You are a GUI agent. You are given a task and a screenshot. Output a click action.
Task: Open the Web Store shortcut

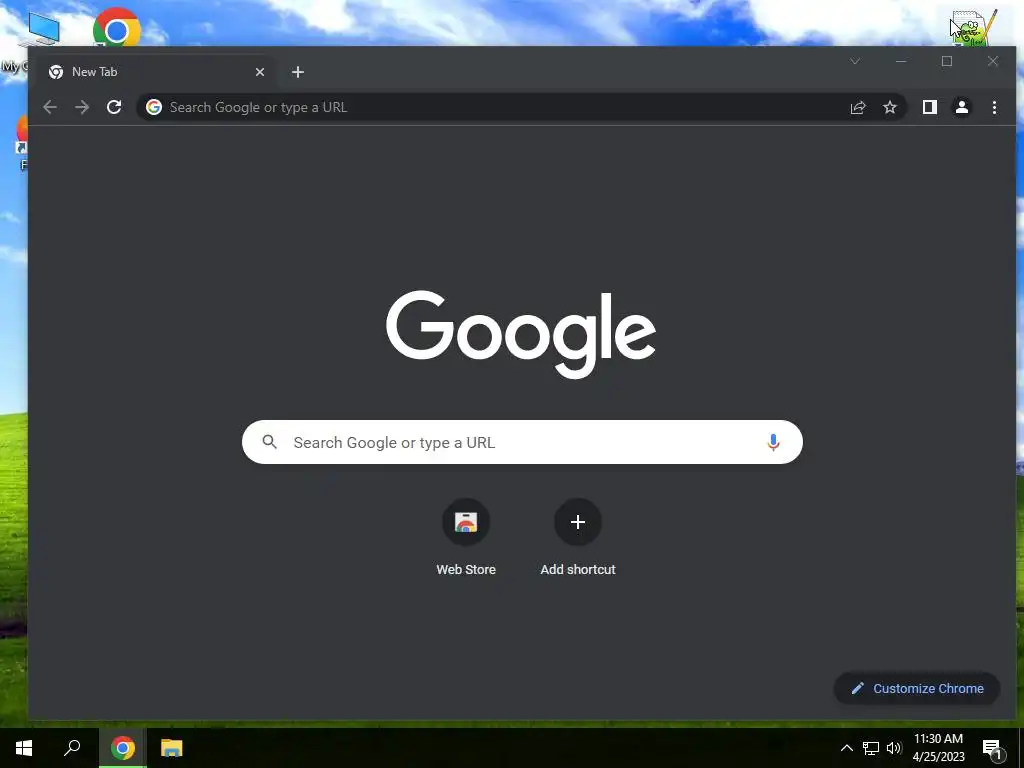pyautogui.click(x=466, y=537)
